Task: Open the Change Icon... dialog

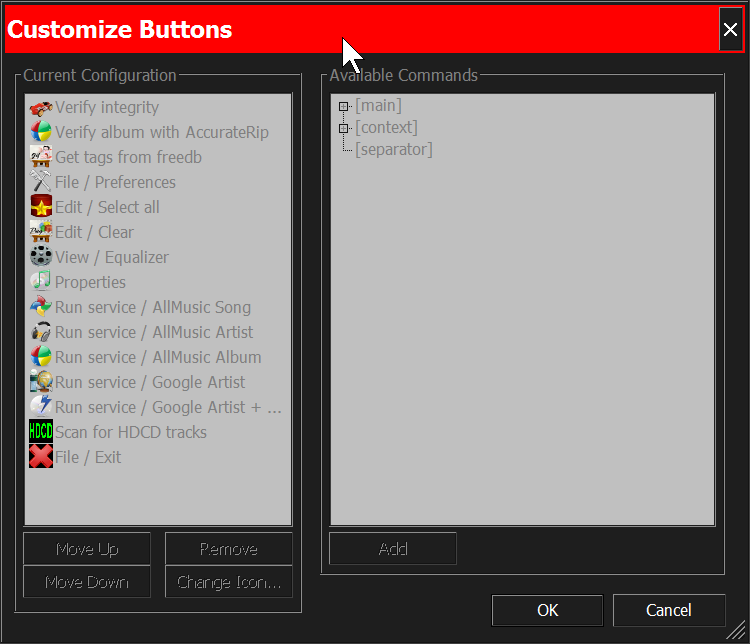Action: click(x=229, y=582)
